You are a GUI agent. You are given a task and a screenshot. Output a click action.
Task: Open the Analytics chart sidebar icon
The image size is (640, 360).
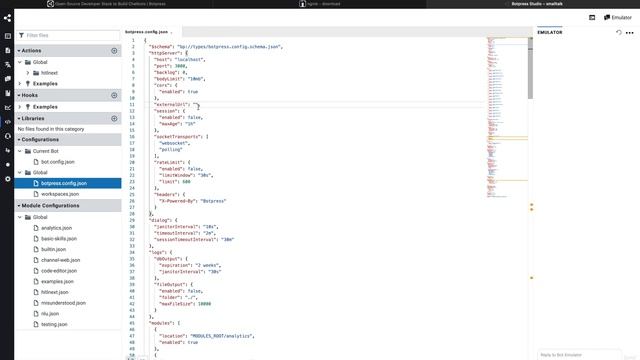tap(7, 107)
